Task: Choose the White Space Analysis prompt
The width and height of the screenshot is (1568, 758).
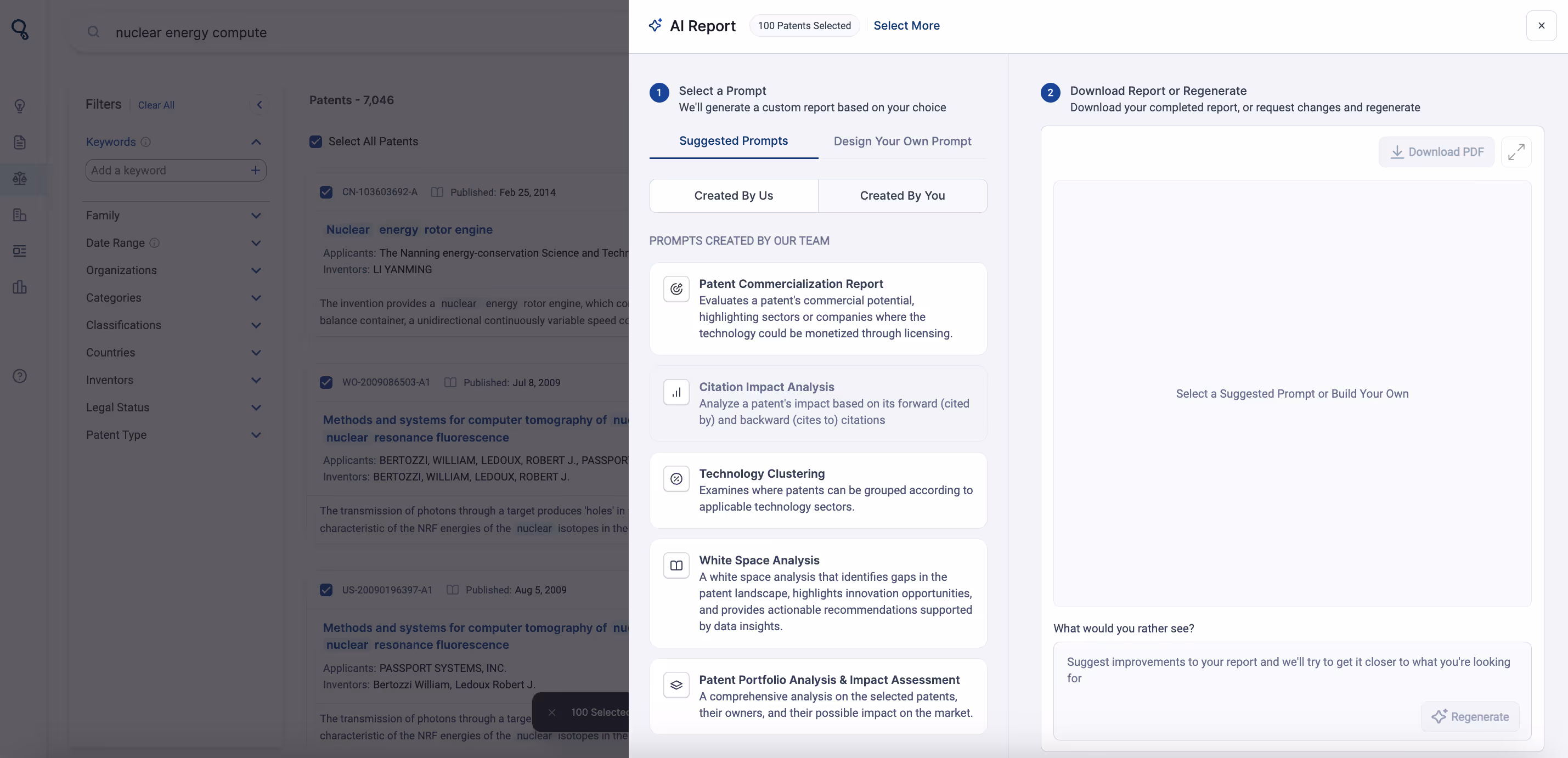Action: [x=818, y=593]
